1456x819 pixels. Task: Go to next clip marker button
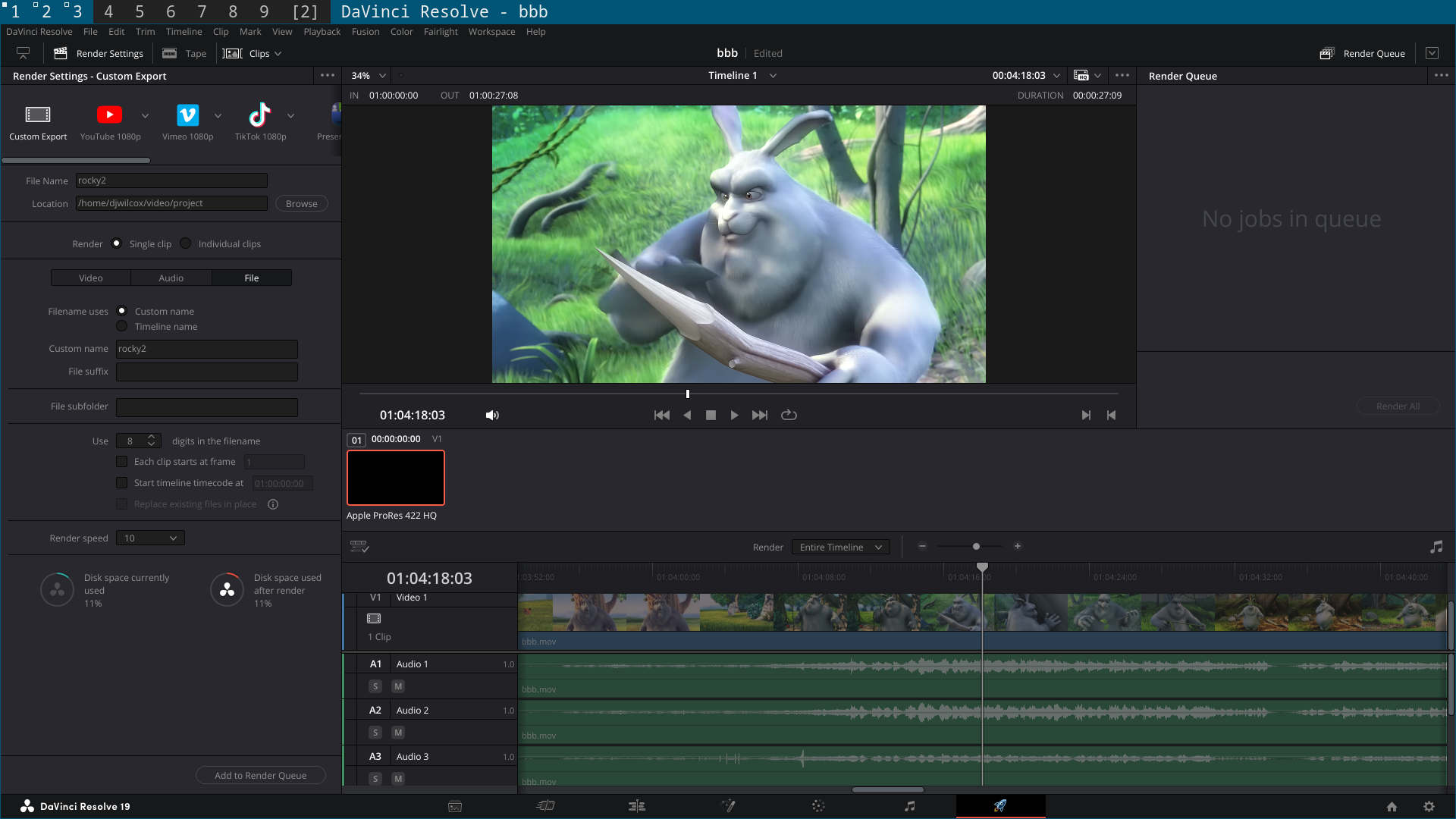coord(1086,416)
